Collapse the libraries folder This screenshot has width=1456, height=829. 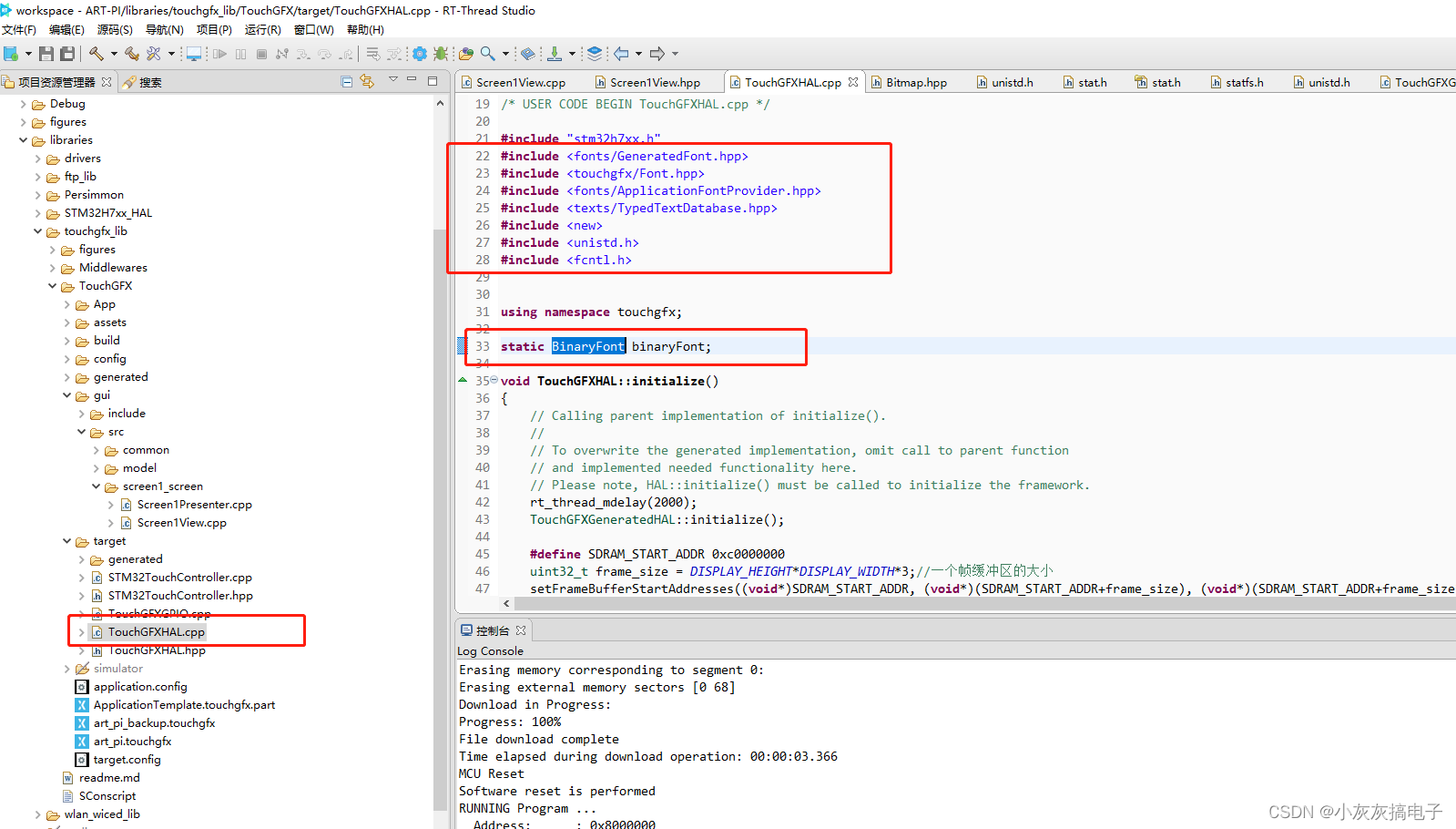[x=24, y=140]
